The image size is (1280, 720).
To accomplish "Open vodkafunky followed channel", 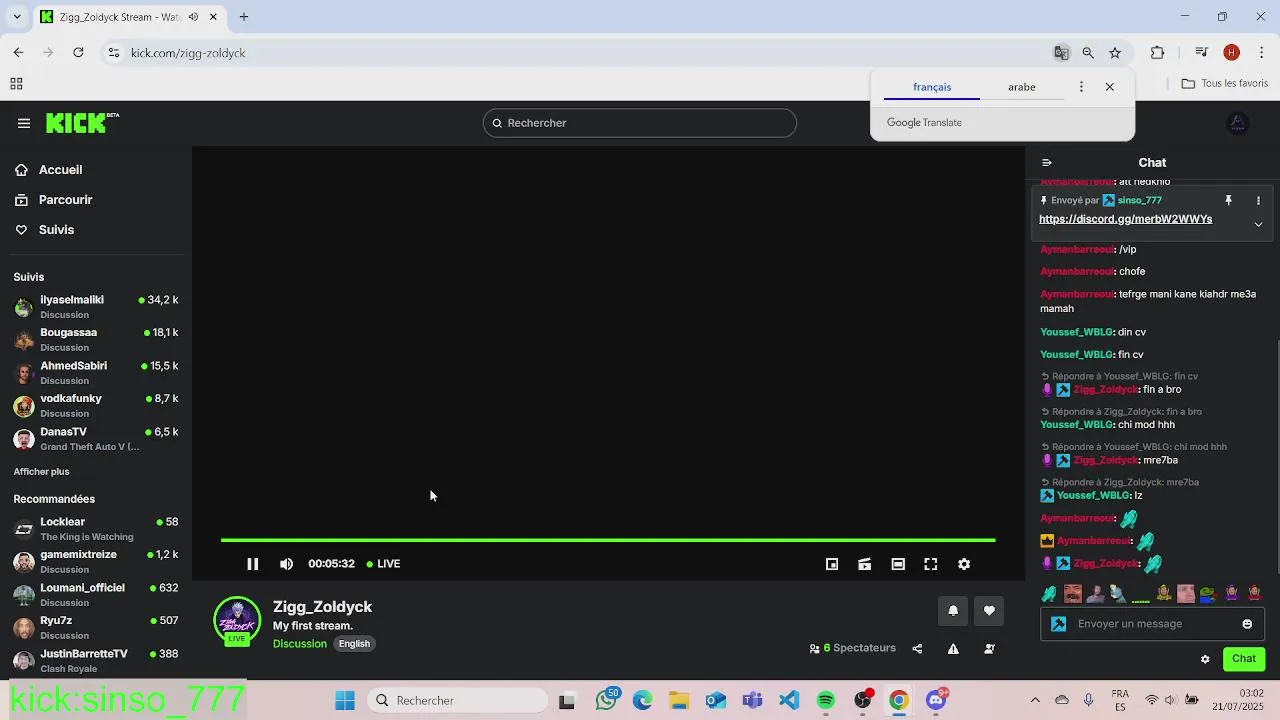I will [x=96, y=406].
